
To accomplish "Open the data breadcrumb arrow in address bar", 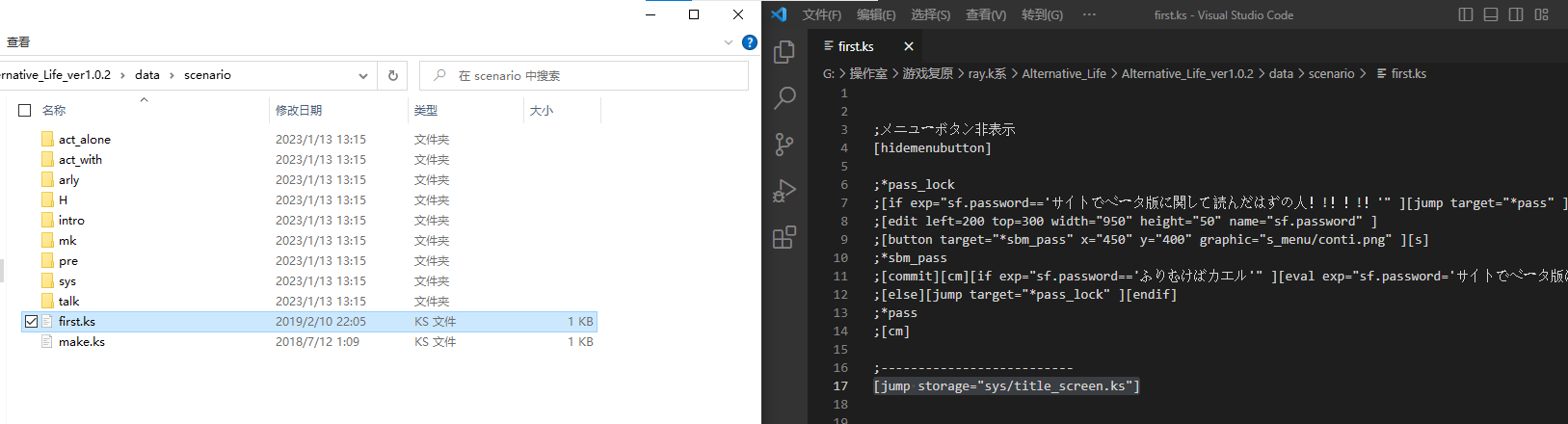I will pyautogui.click(x=172, y=75).
